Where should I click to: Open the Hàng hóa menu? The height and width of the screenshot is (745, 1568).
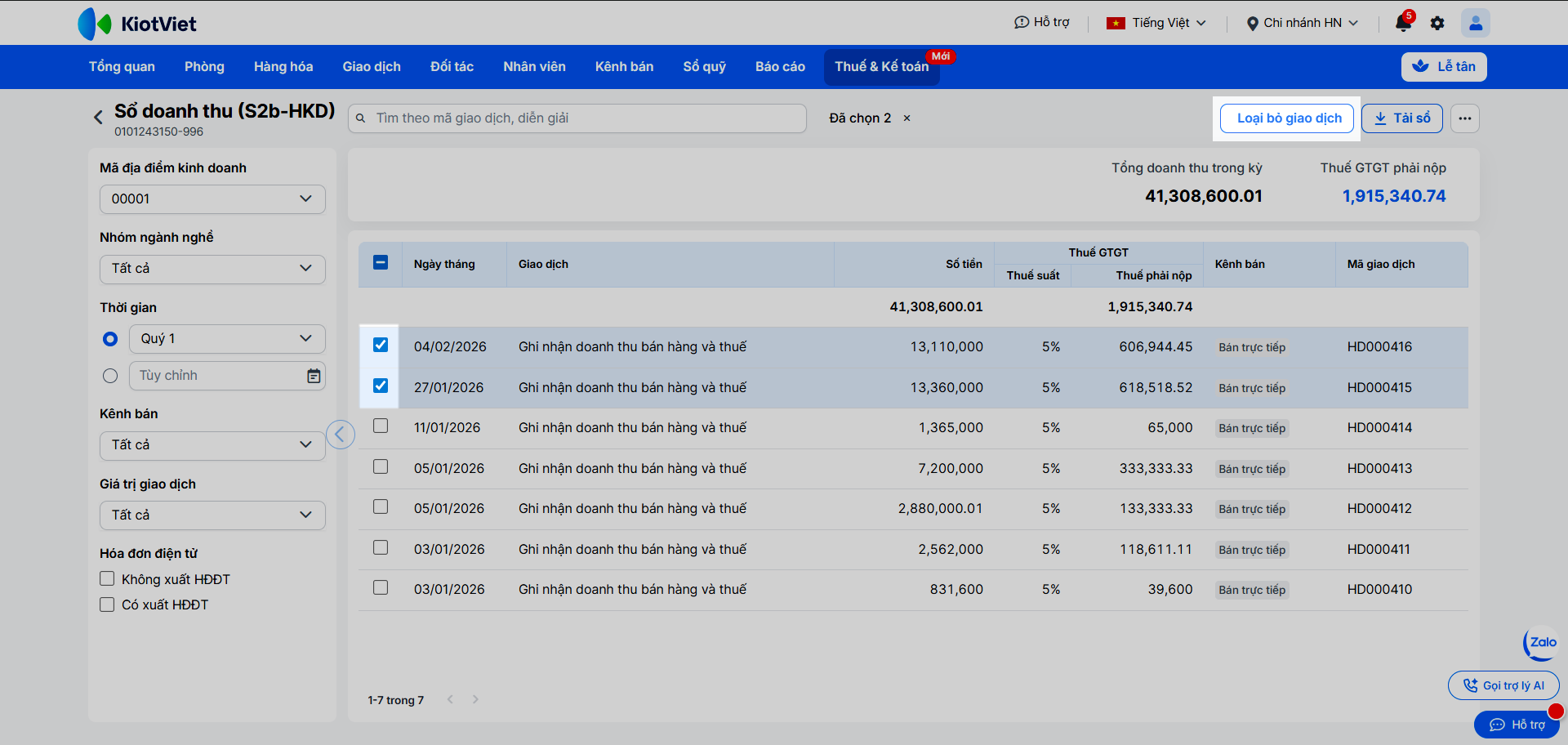[283, 67]
